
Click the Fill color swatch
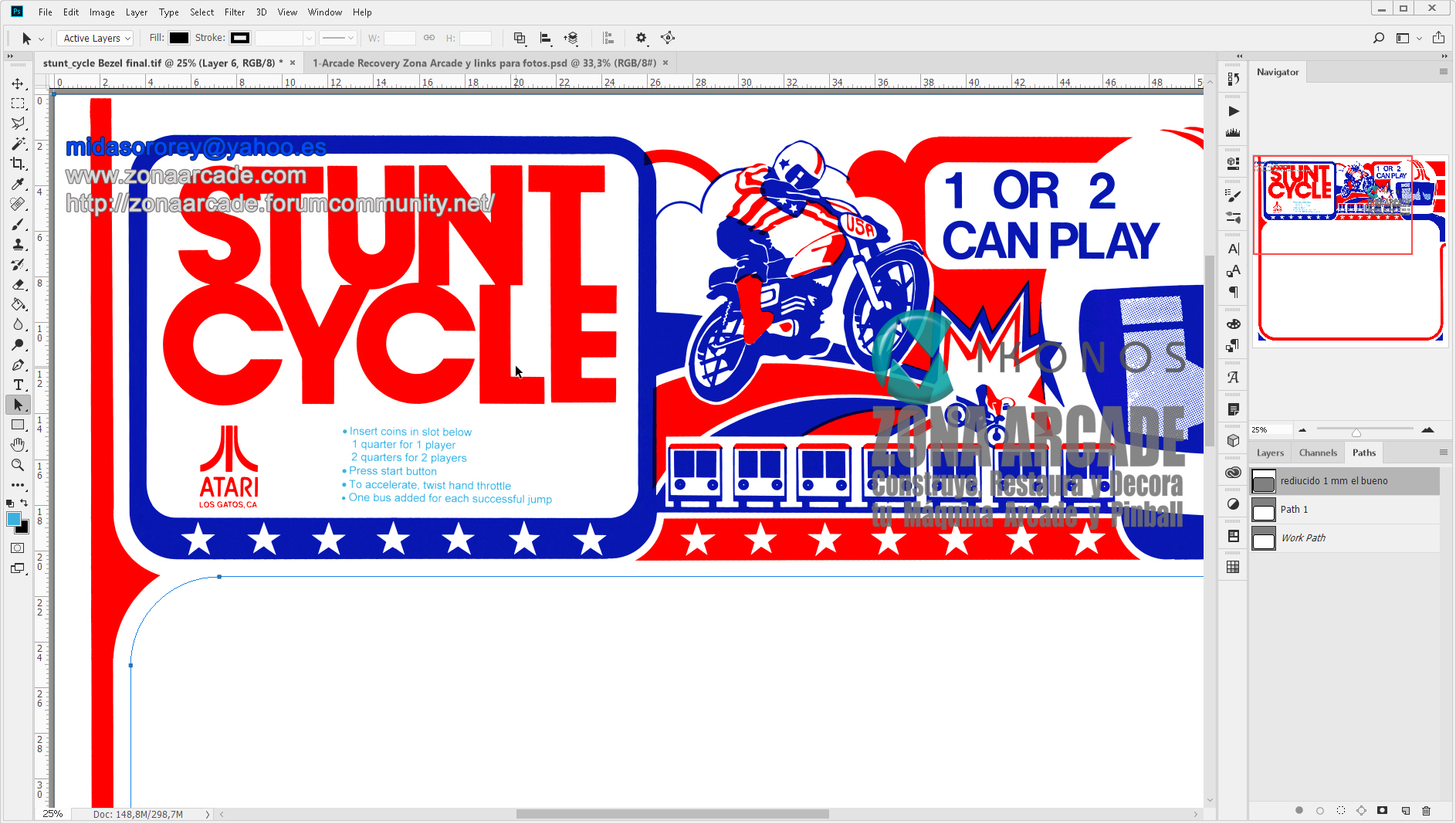179,38
